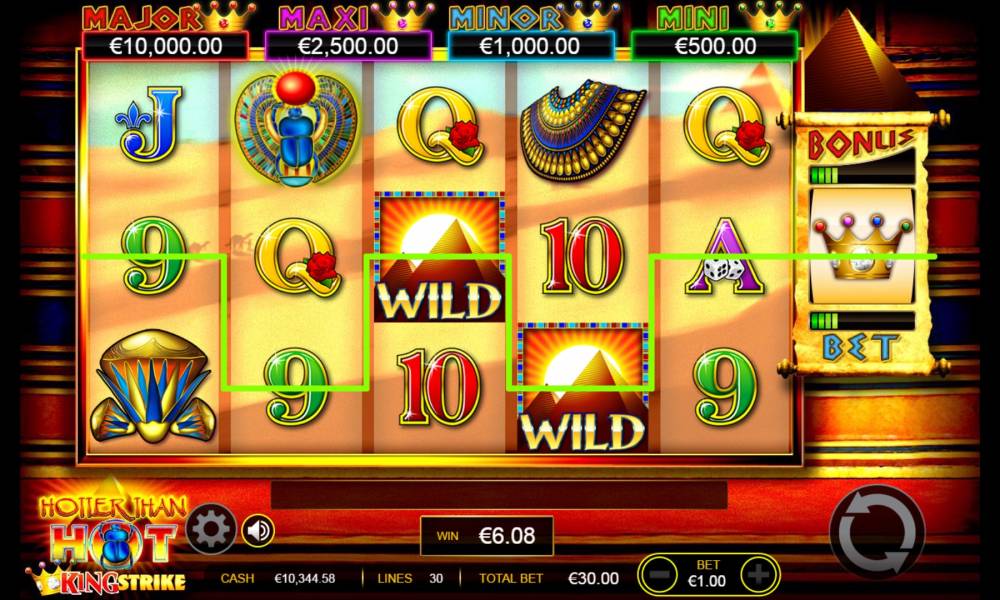1000x600 pixels.
Task: Select the Minor €1,000.00 jackpot display
Action: (x=531, y=47)
